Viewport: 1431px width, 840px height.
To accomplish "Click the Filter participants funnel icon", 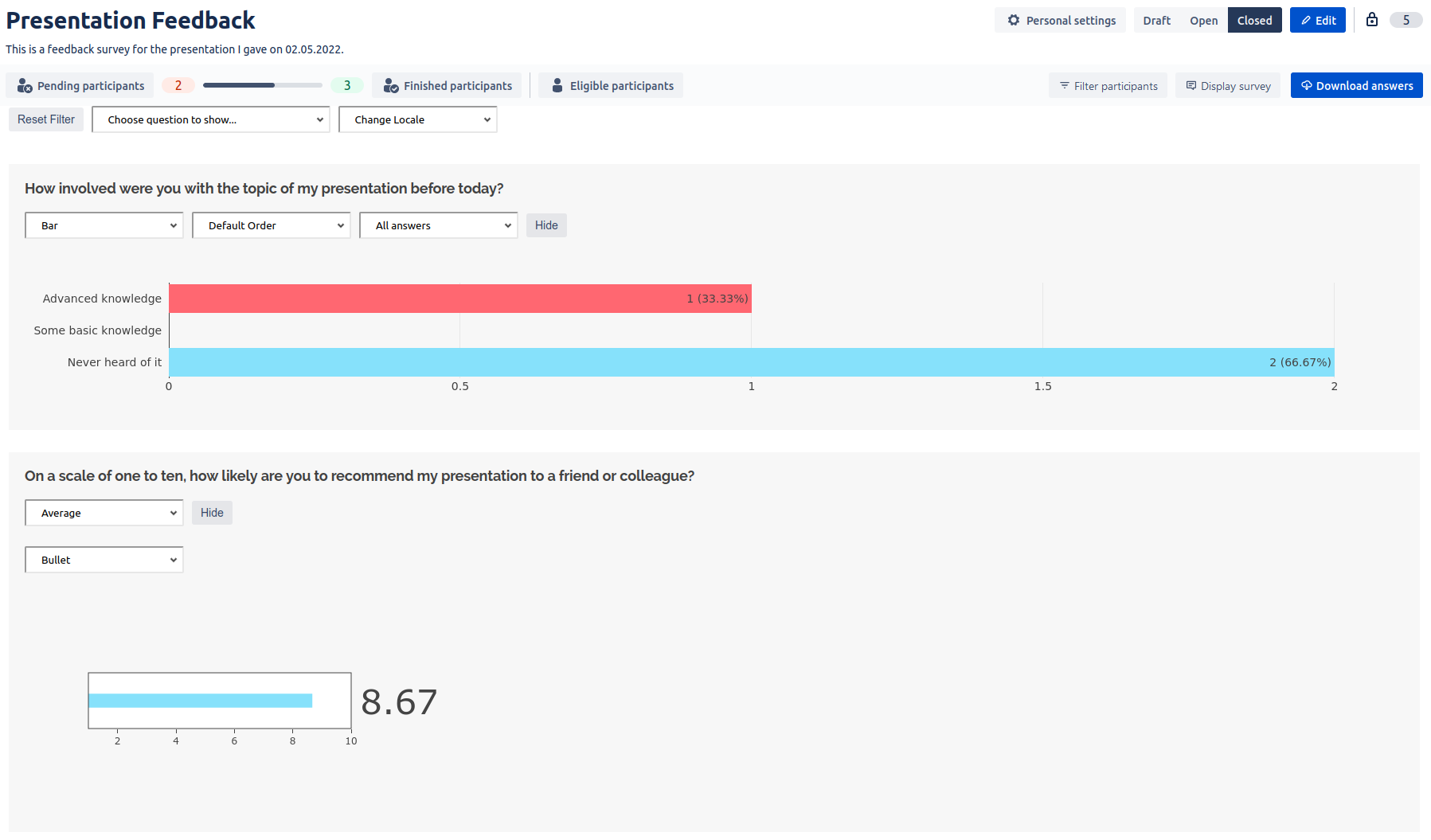I will [x=1064, y=86].
